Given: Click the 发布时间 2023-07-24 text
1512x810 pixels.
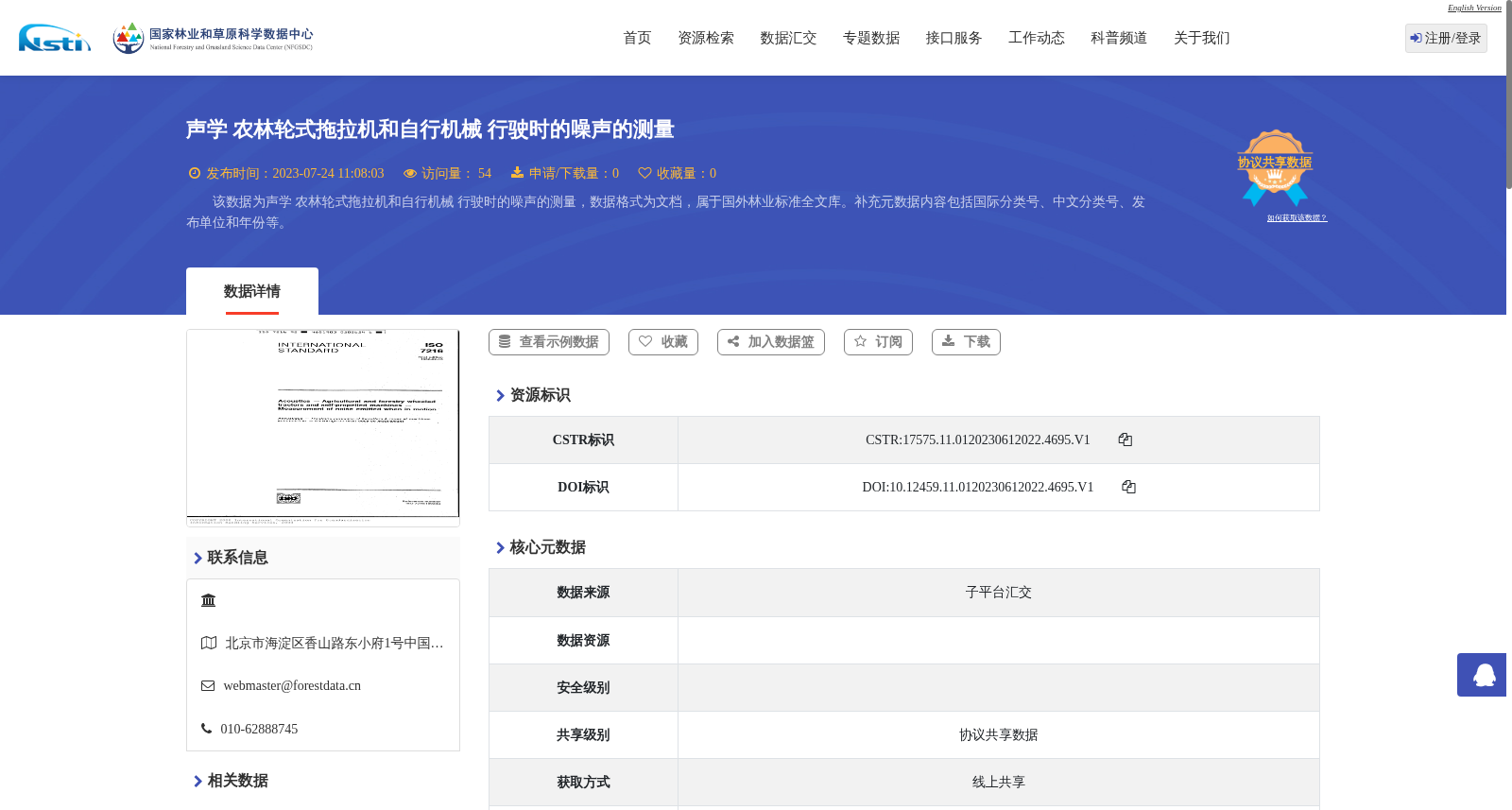Looking at the screenshot, I should pyautogui.click(x=295, y=173).
